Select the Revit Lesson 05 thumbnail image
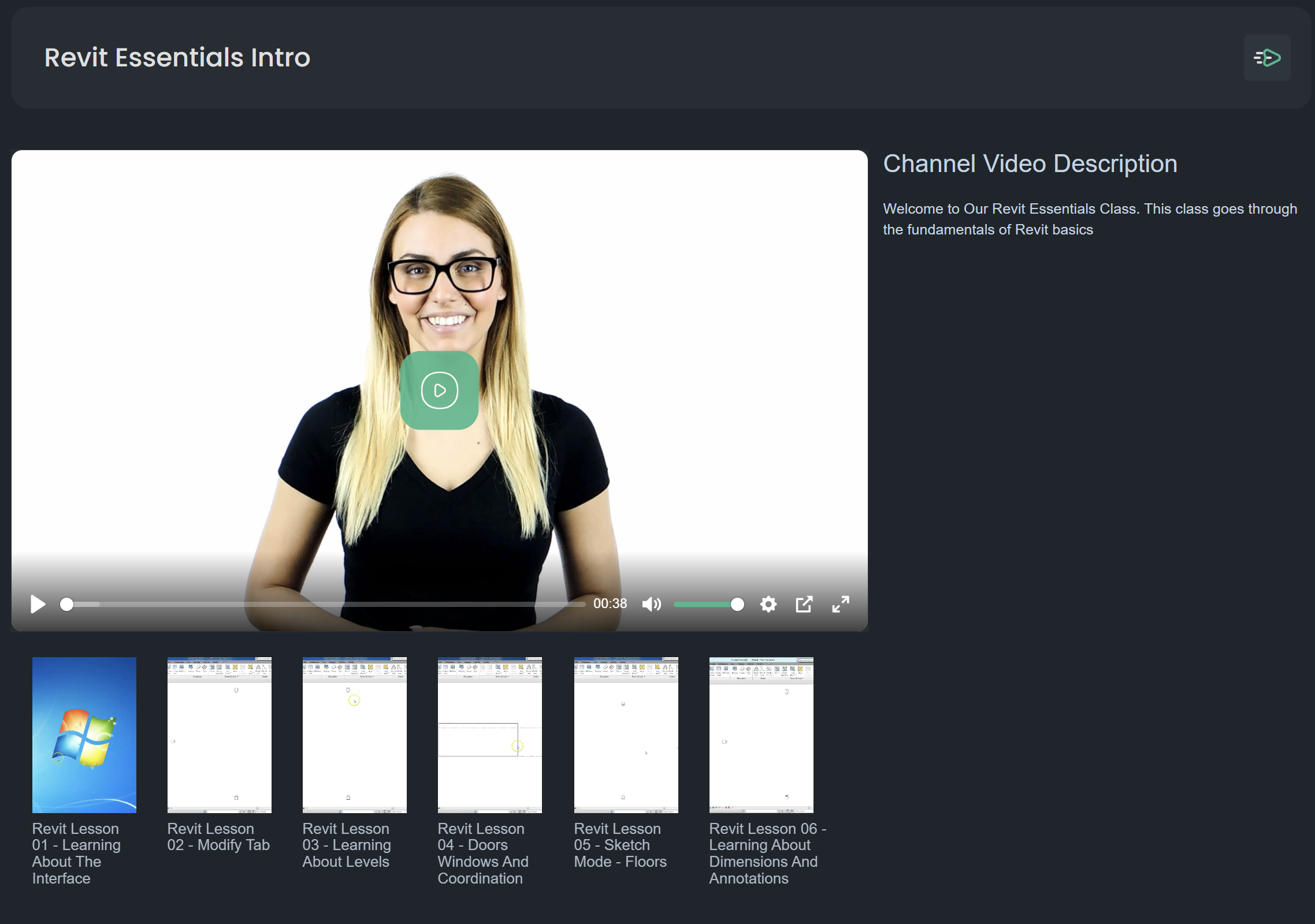This screenshot has width=1315, height=924. [626, 735]
